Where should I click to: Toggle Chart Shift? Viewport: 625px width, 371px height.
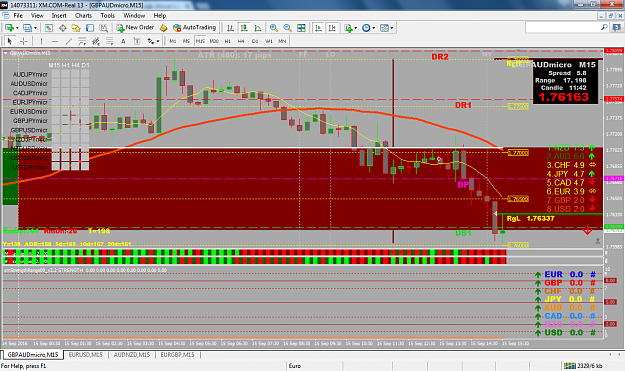click(332, 28)
